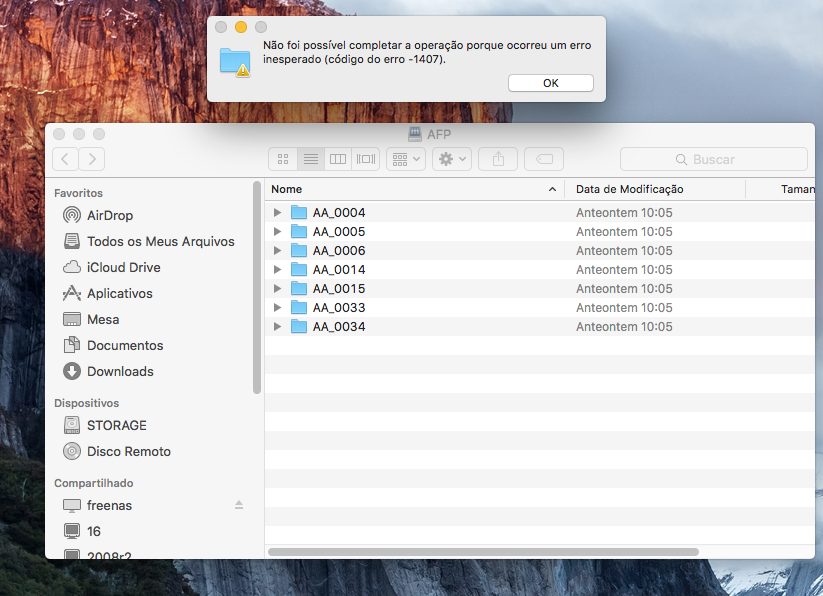
Task: Switch to Cover Flow view
Action: tap(365, 159)
